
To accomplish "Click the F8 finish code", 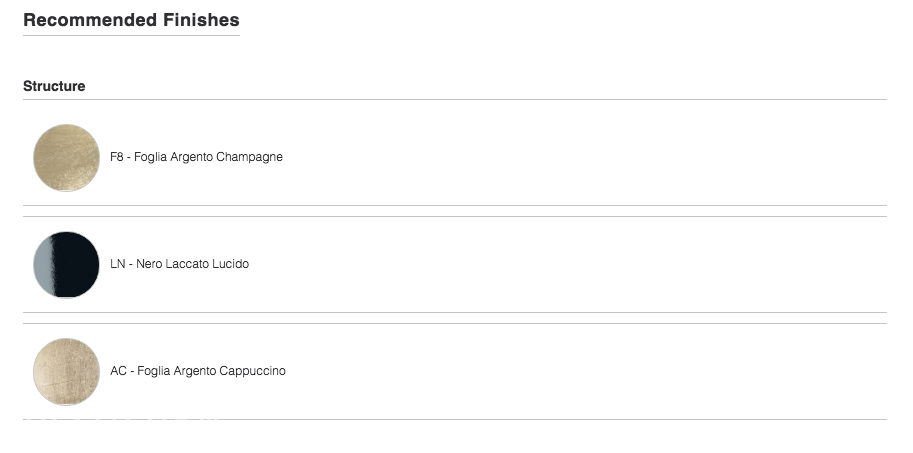I will point(116,157).
